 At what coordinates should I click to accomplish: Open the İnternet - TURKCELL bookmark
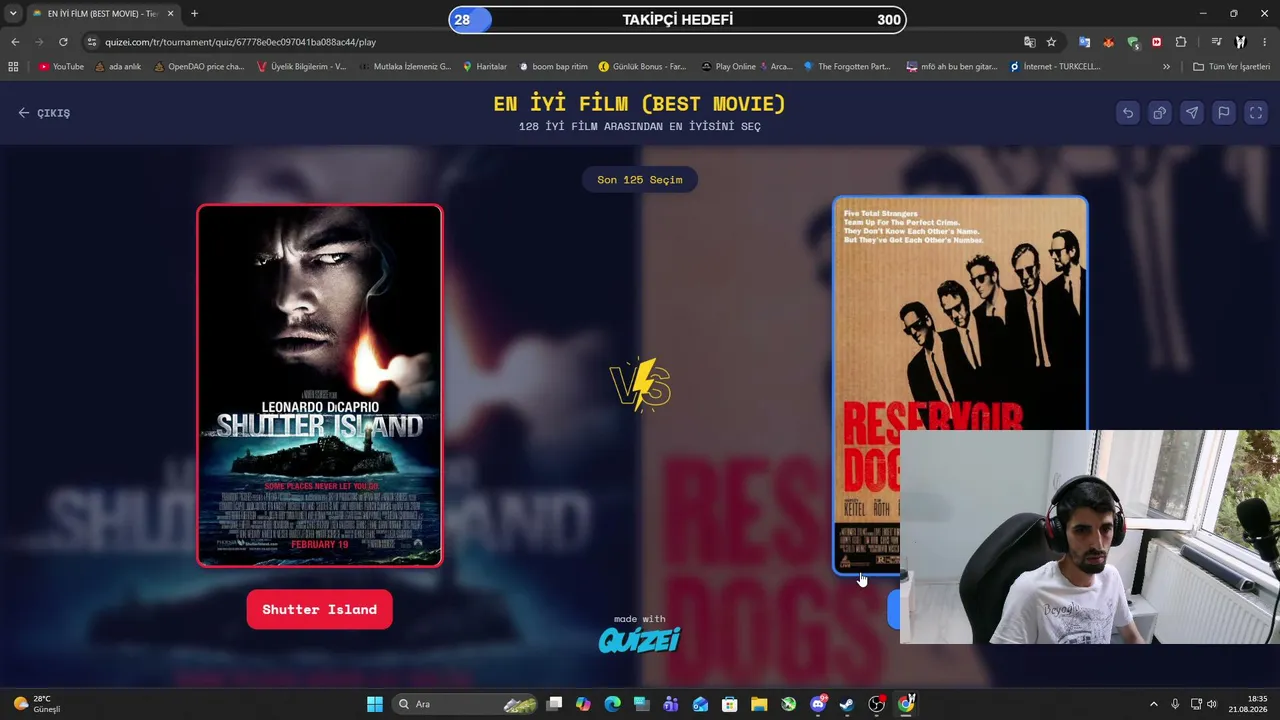pyautogui.click(x=1055, y=67)
